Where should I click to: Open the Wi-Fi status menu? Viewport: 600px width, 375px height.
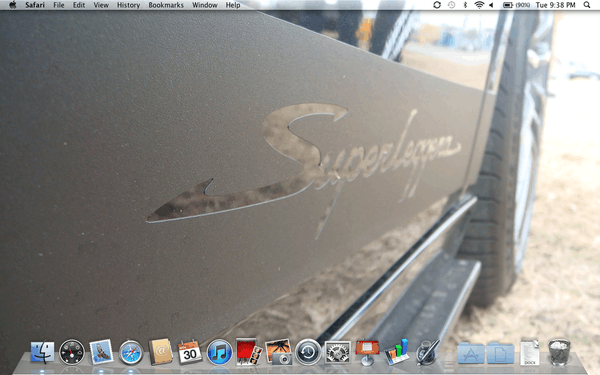(x=478, y=5)
